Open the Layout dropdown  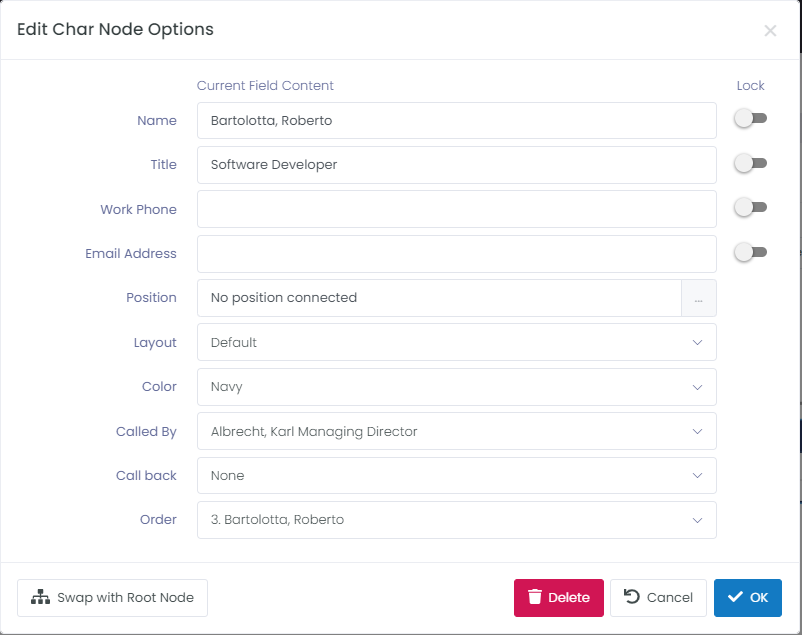[457, 342]
